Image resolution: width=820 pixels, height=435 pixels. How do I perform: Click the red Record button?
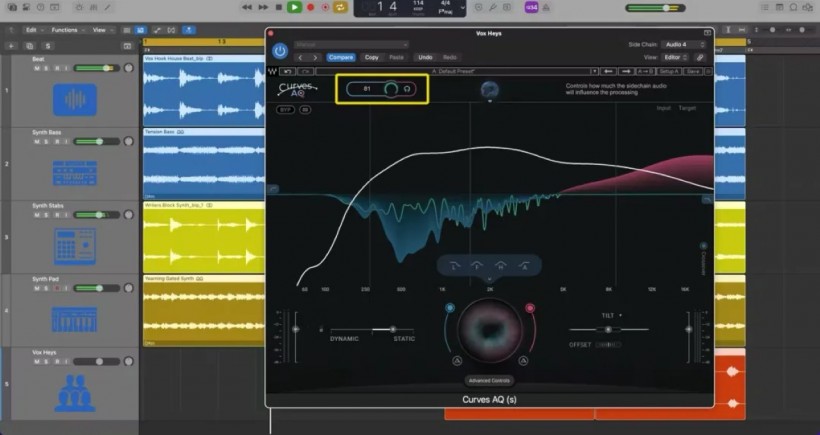[x=310, y=7]
